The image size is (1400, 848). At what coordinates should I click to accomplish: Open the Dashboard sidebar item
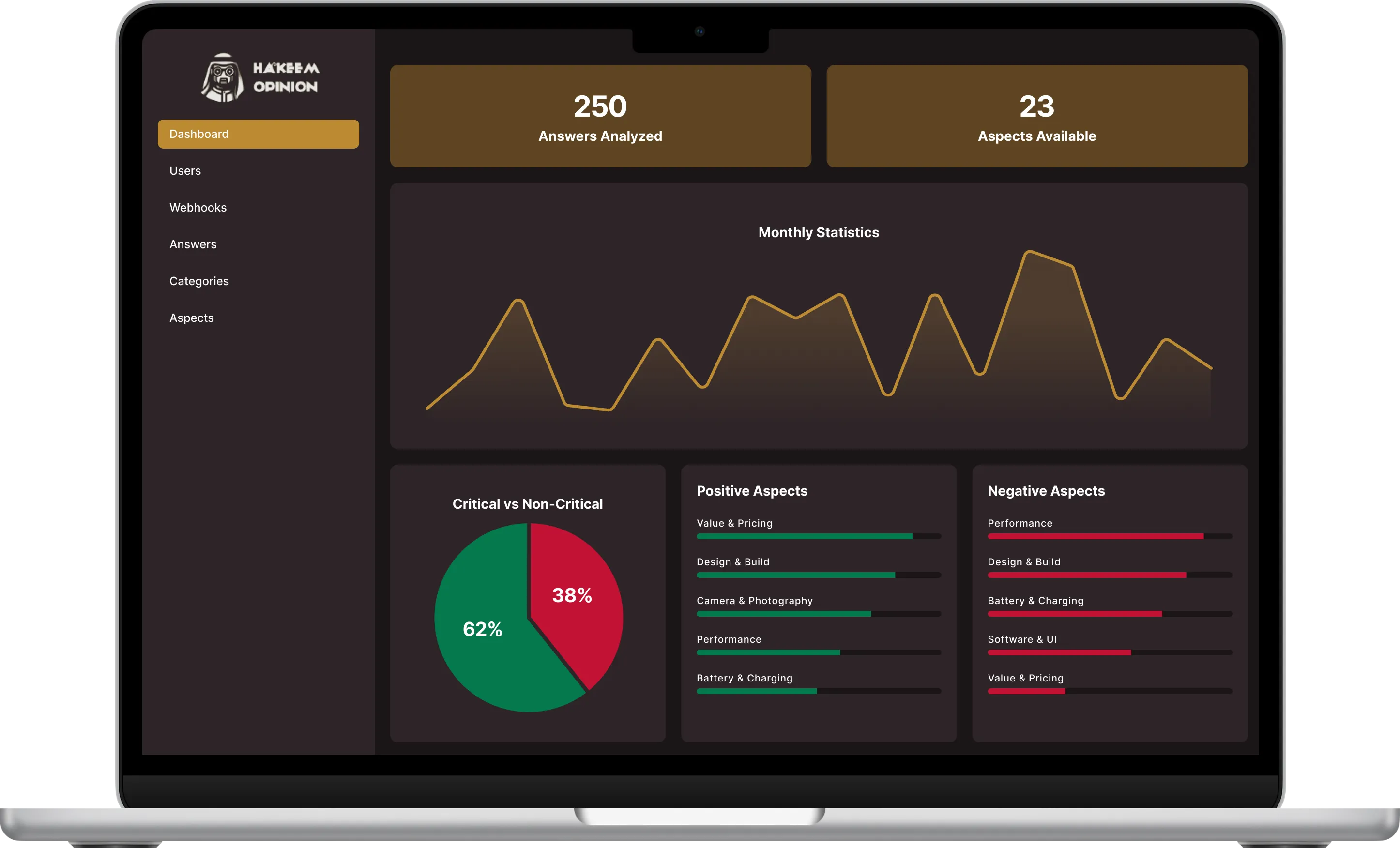[258, 134]
